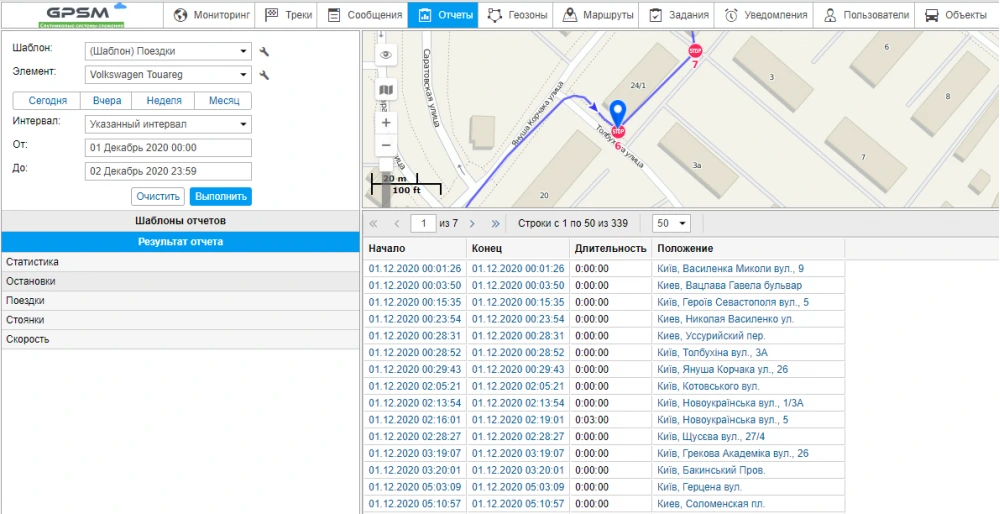Click wrench icon next to Шаблон dropdown
The height and width of the screenshot is (514, 1000).
coord(264,52)
